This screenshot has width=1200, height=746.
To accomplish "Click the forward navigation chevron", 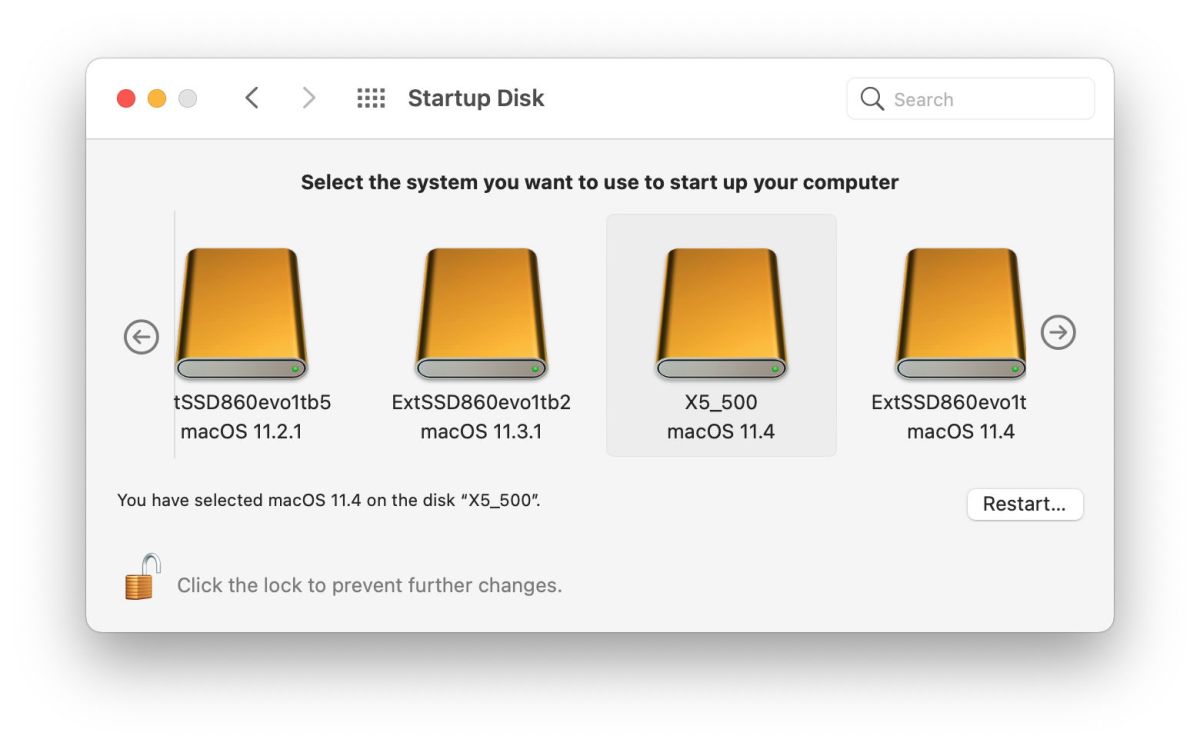I will (309, 98).
